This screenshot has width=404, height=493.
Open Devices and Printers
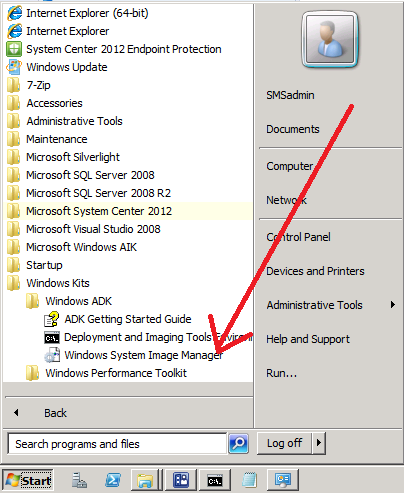315,271
